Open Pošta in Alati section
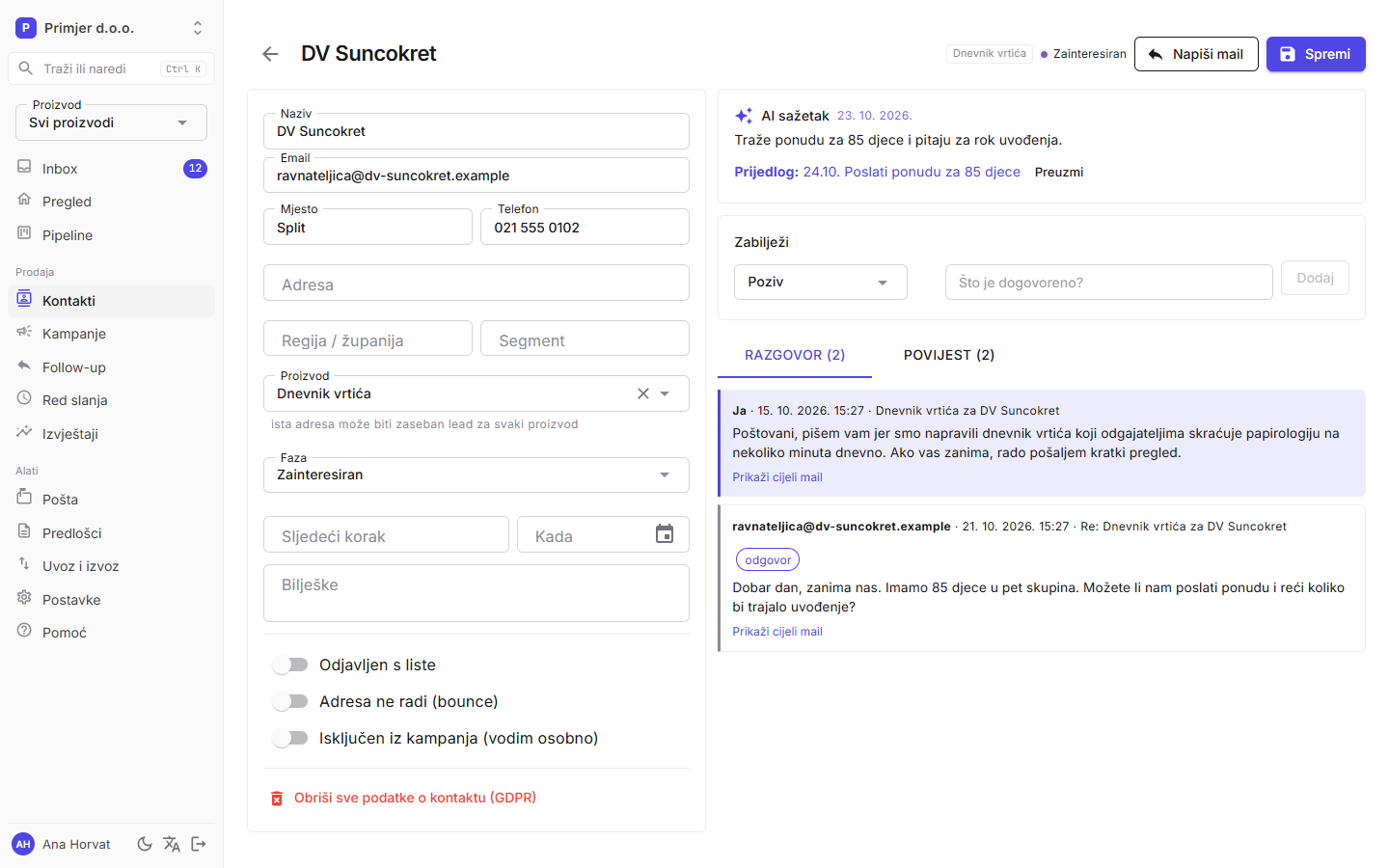Viewport: 1389px width, 868px height. click(112, 500)
